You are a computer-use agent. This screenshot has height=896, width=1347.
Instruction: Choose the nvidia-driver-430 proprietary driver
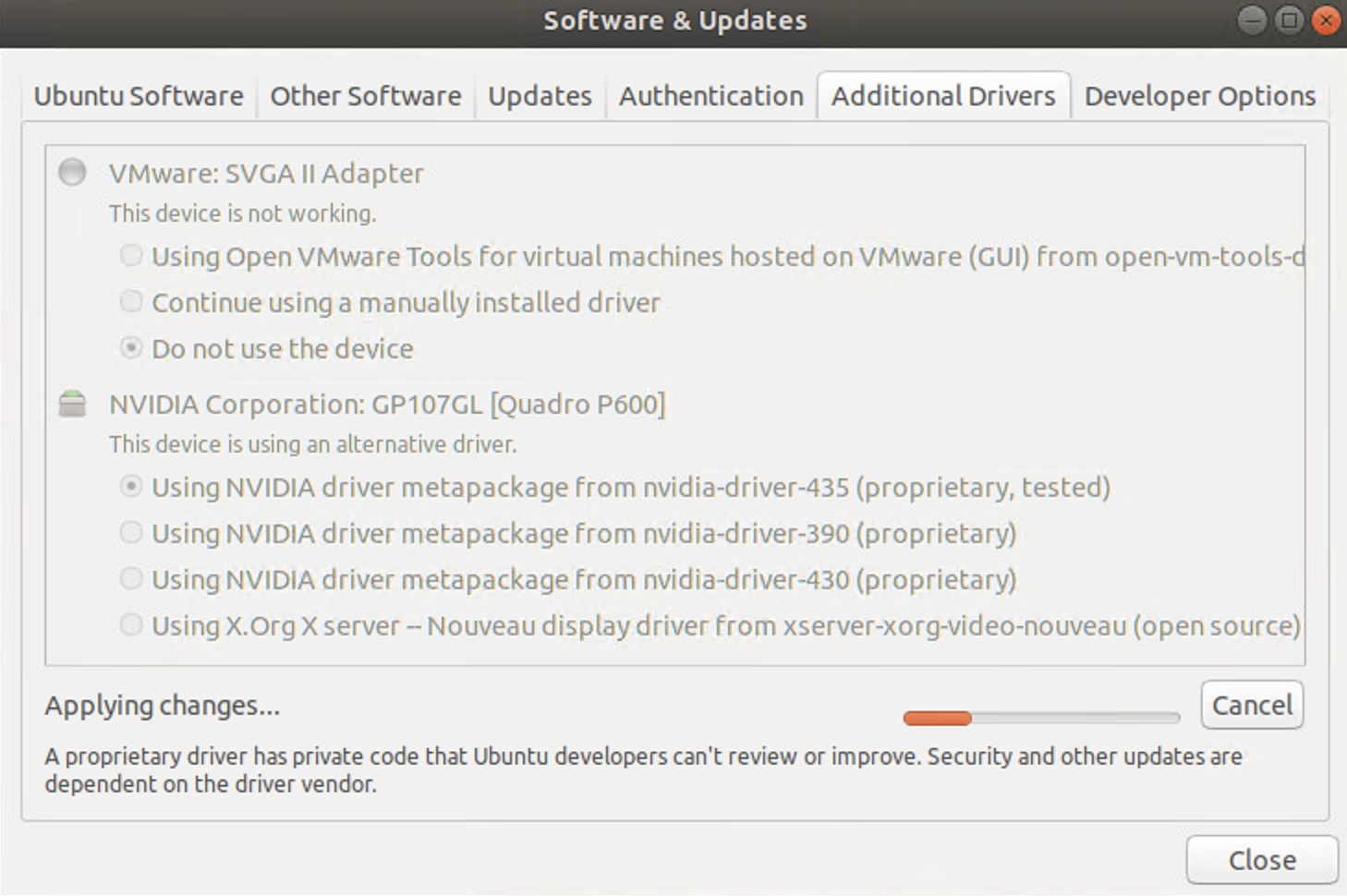click(131, 579)
